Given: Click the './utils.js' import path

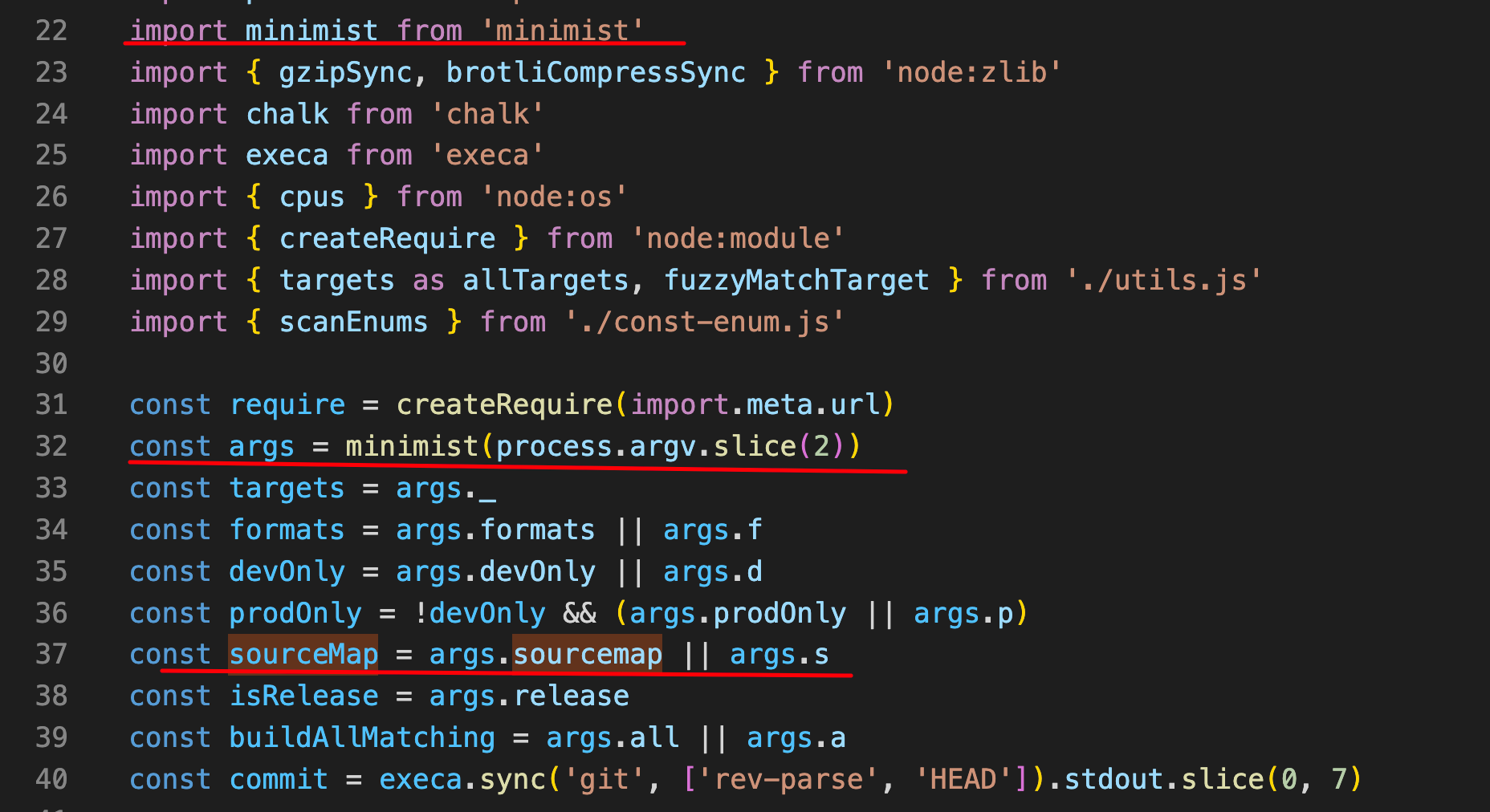Looking at the screenshot, I should 1163,280.
